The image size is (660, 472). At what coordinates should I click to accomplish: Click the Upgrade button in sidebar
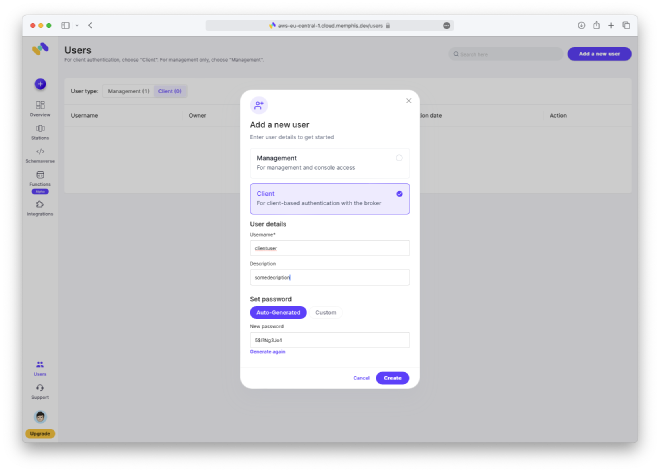(x=40, y=434)
